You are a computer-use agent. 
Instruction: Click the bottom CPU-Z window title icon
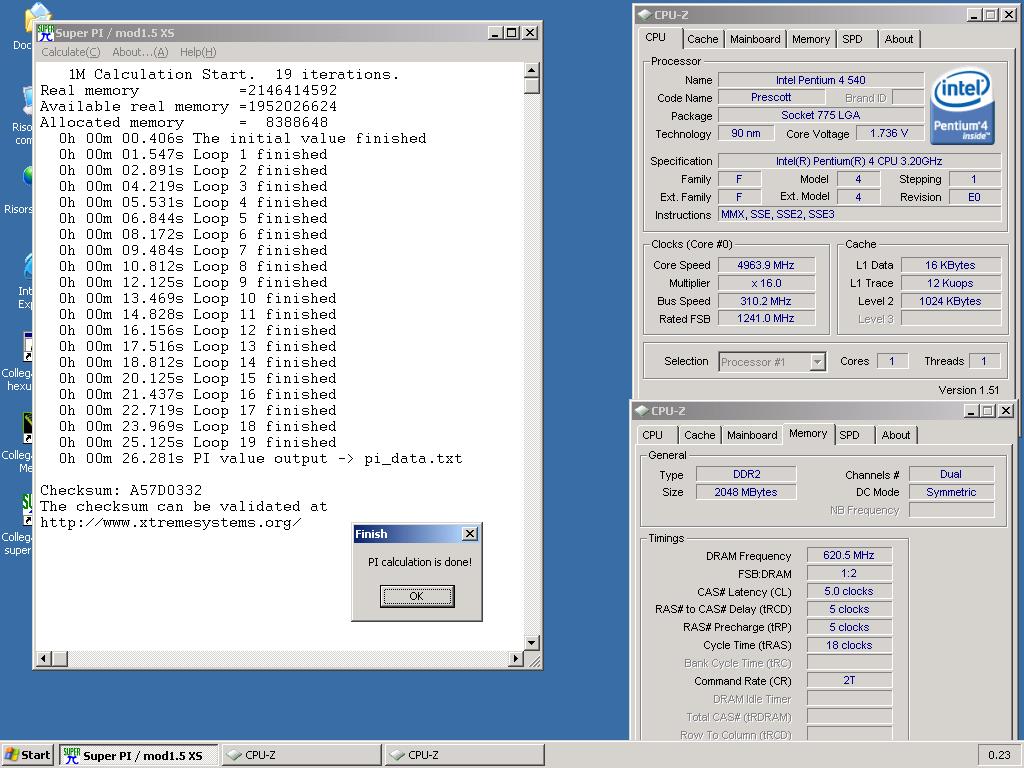pos(641,410)
